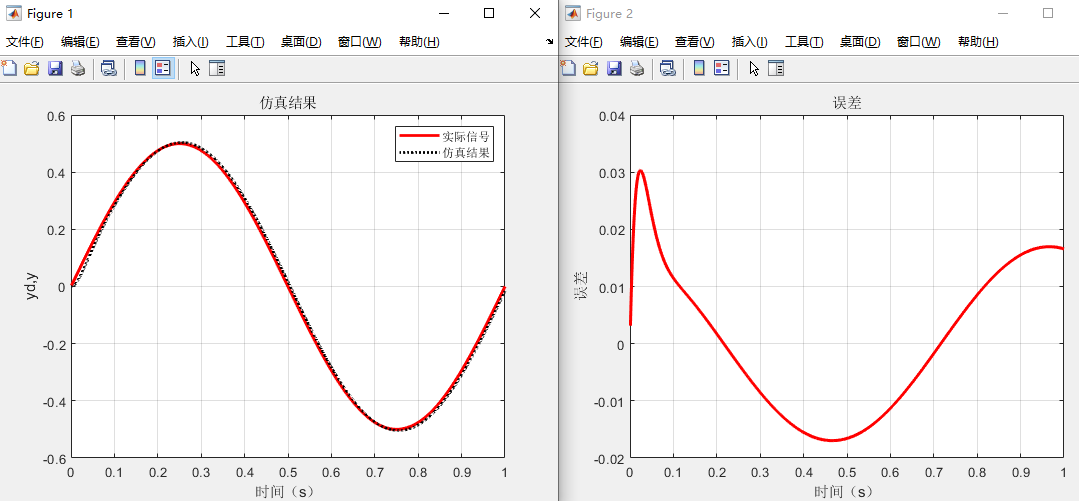The width and height of the screenshot is (1079, 501).
Task: Select Edit Plot arrow in Figure 1 toolbar
Action: [195, 68]
